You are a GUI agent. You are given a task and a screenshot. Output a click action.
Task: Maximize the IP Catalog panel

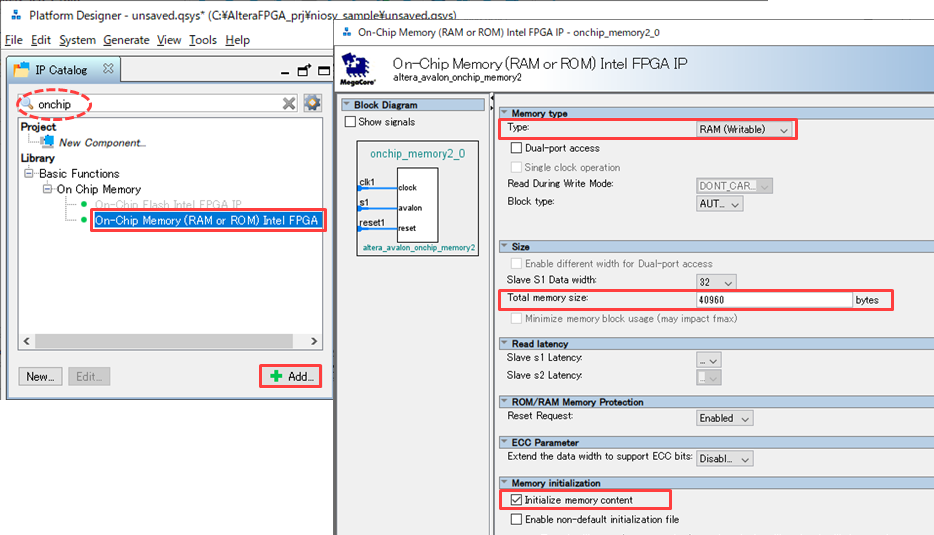pos(324,70)
